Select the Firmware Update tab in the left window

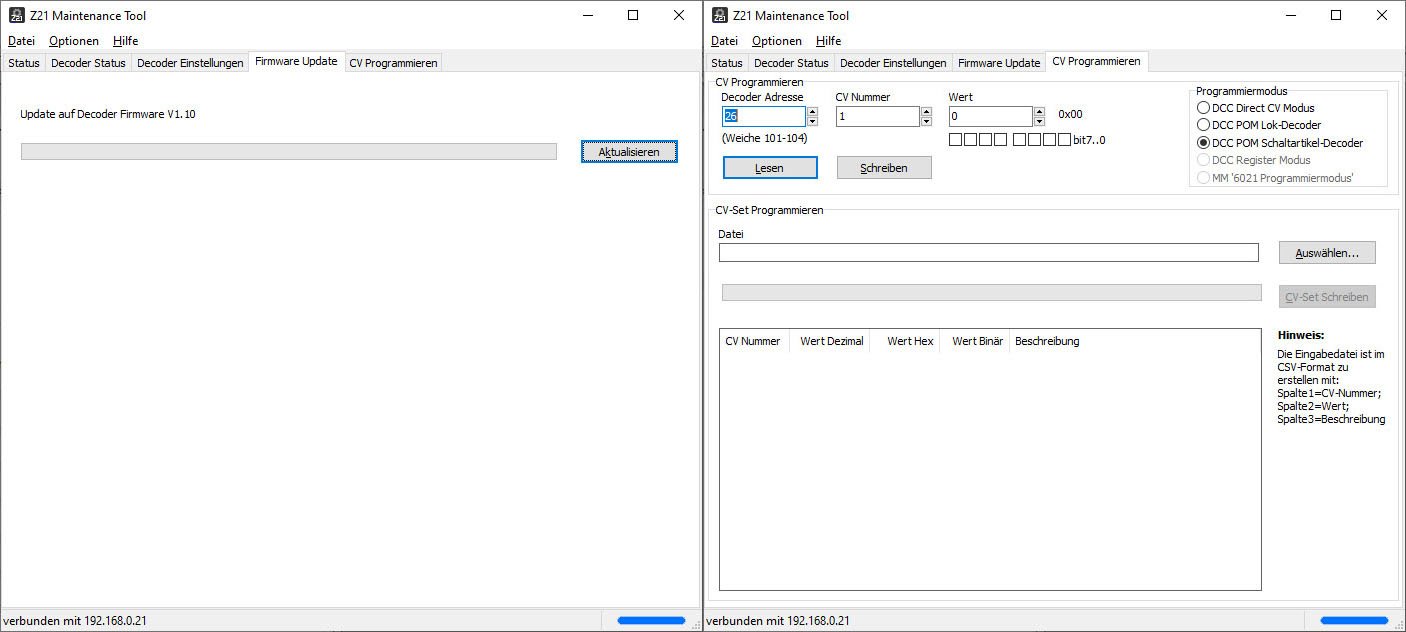coord(296,61)
